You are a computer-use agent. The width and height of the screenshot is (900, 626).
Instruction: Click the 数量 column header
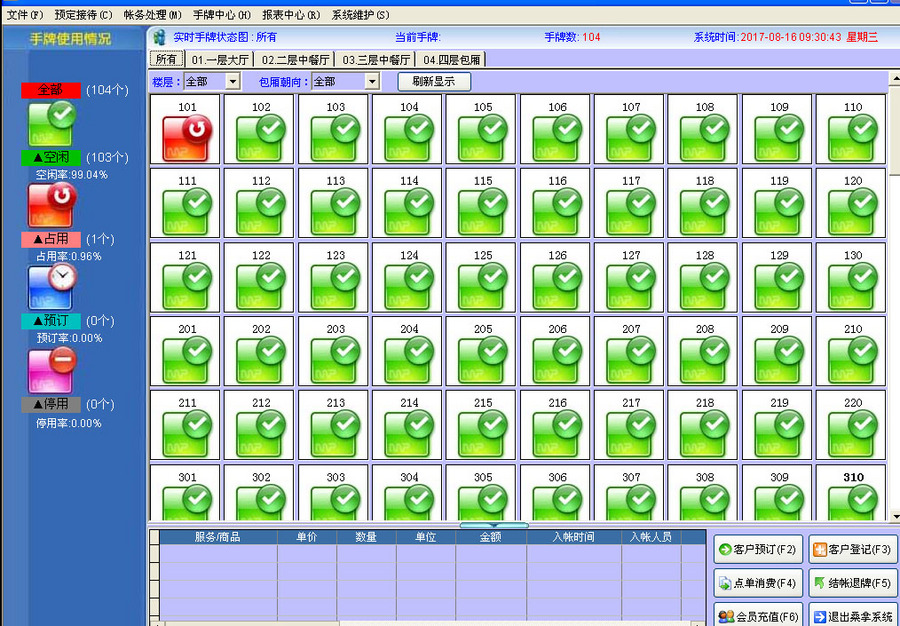point(367,538)
